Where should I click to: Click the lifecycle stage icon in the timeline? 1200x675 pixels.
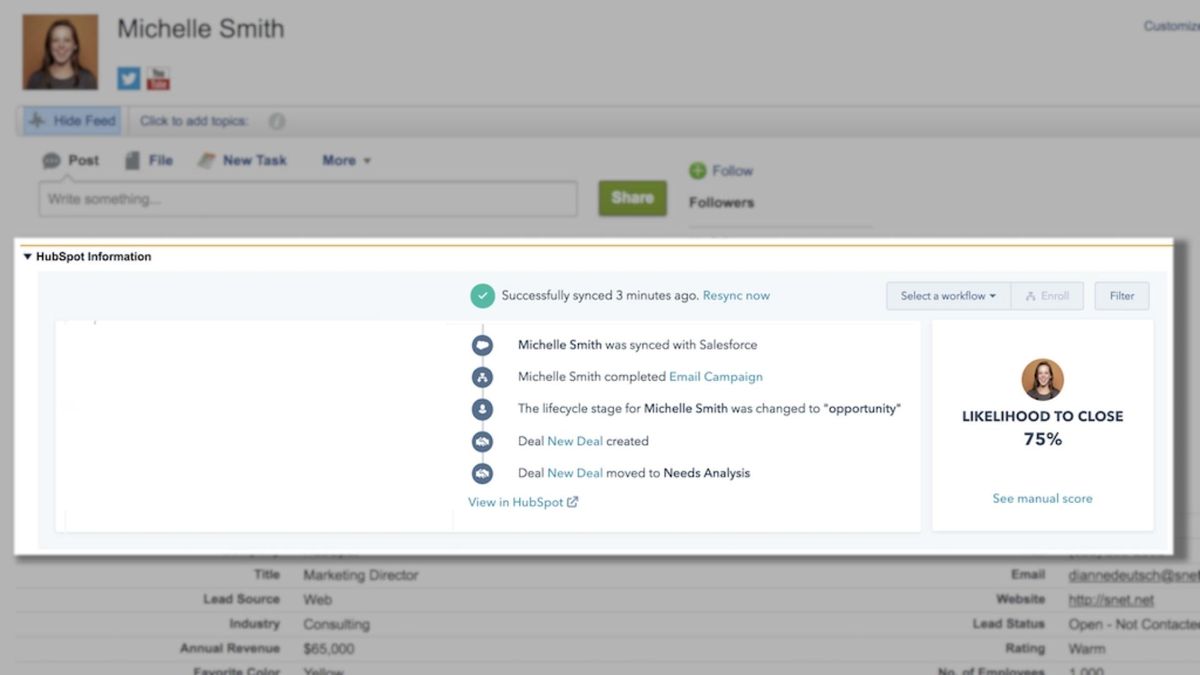[x=482, y=409]
